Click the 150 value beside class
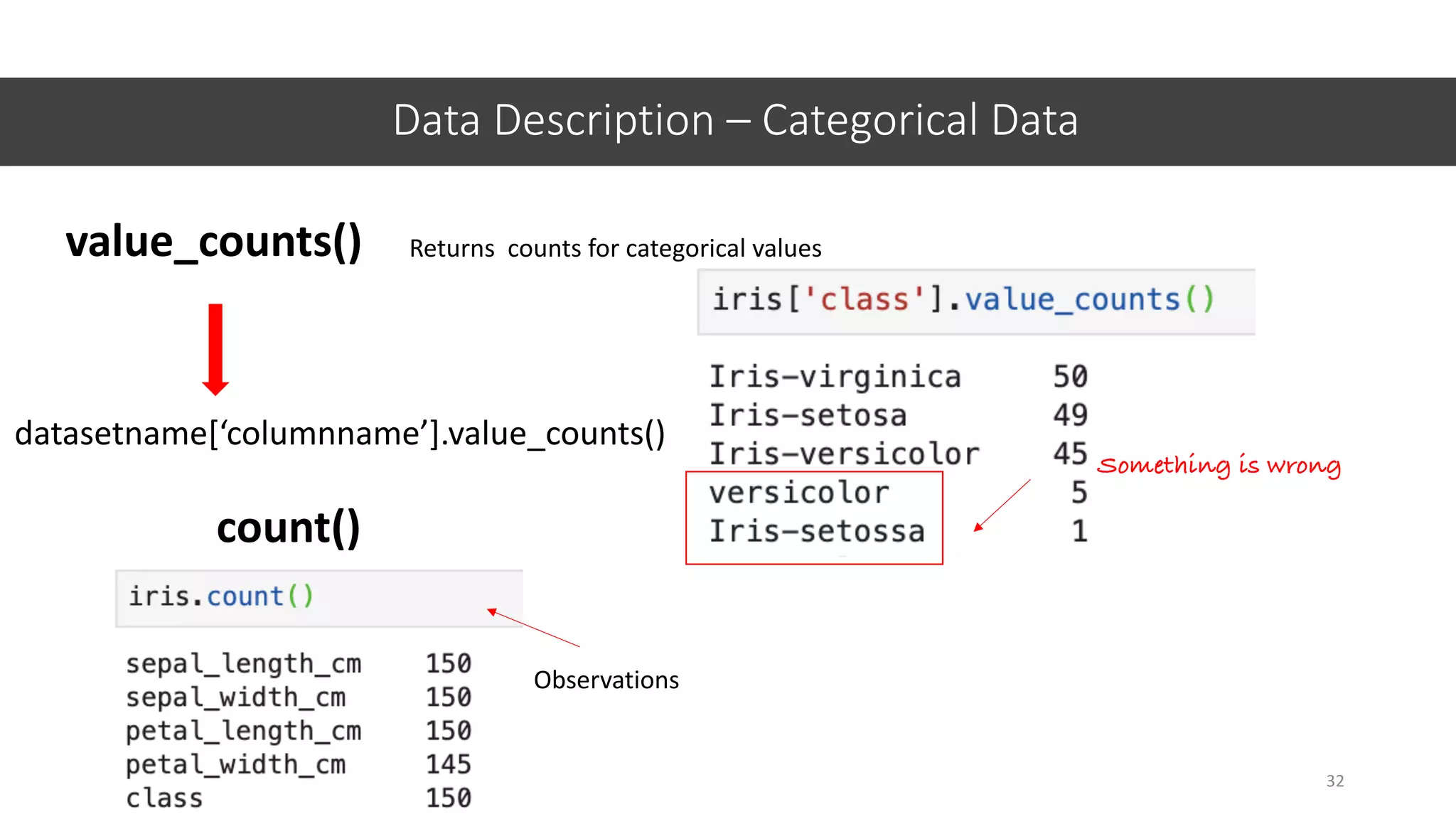1456x819 pixels. point(449,798)
